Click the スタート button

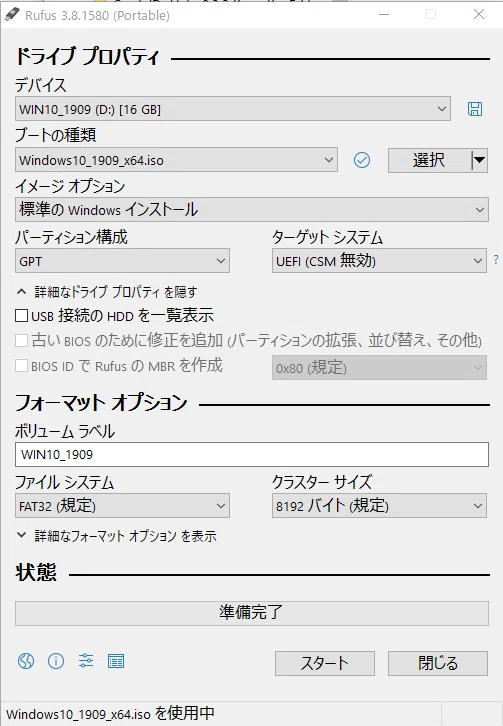click(325, 663)
